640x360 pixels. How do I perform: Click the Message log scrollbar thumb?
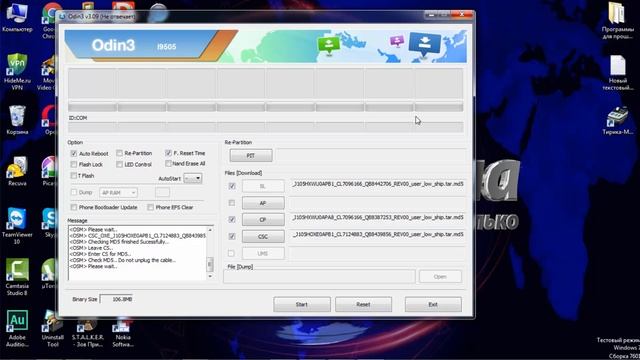pos(210,264)
